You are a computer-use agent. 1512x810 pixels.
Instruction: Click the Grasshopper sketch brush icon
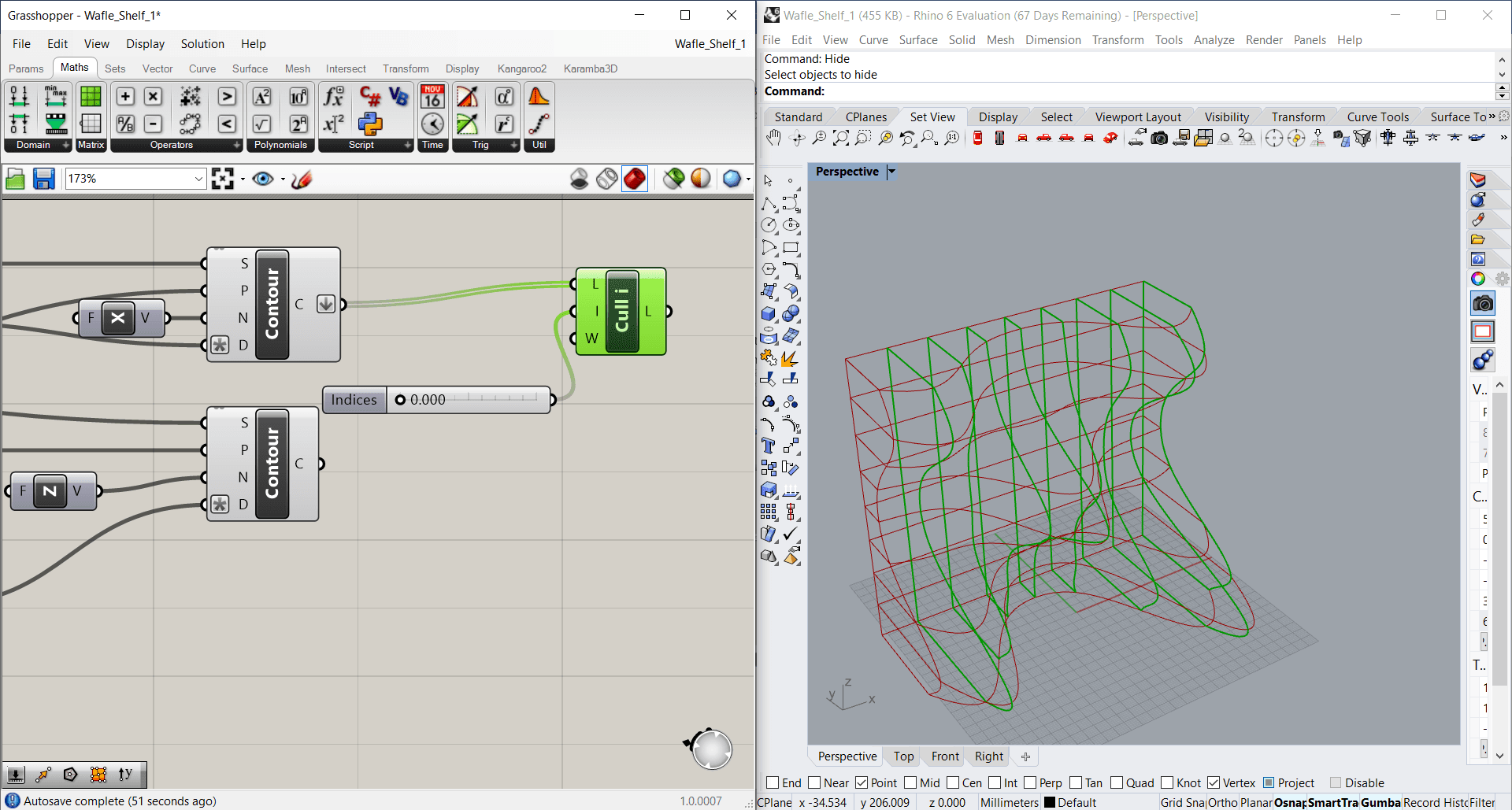pos(302,179)
